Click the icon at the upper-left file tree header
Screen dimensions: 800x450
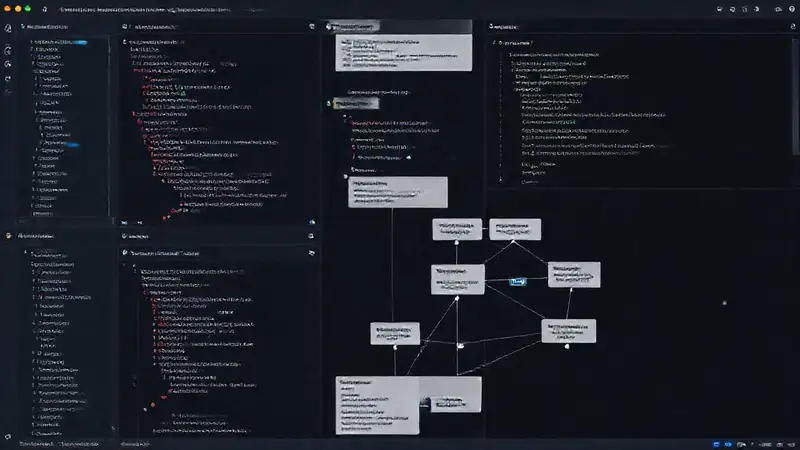click(22, 26)
